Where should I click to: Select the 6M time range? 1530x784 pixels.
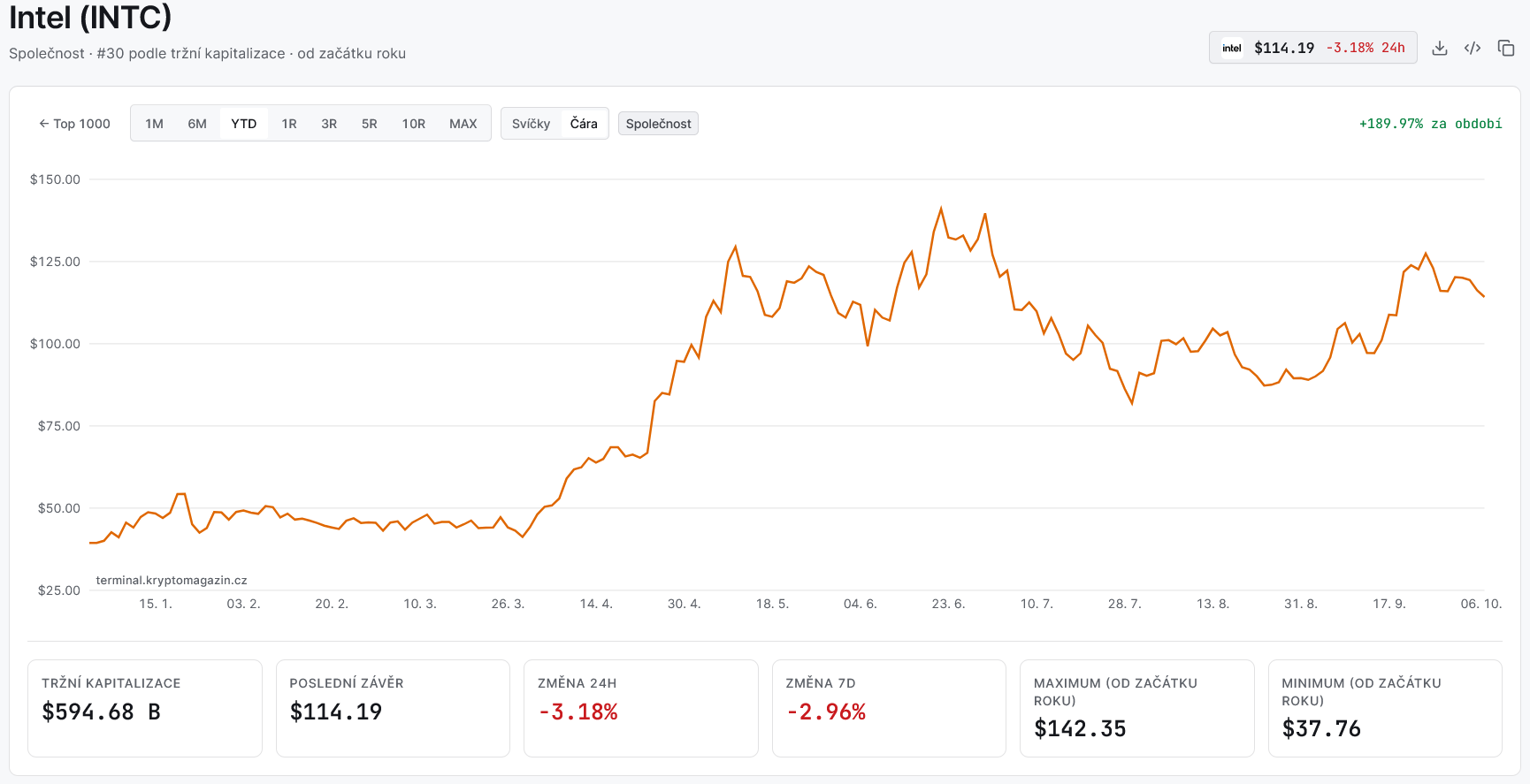point(197,124)
